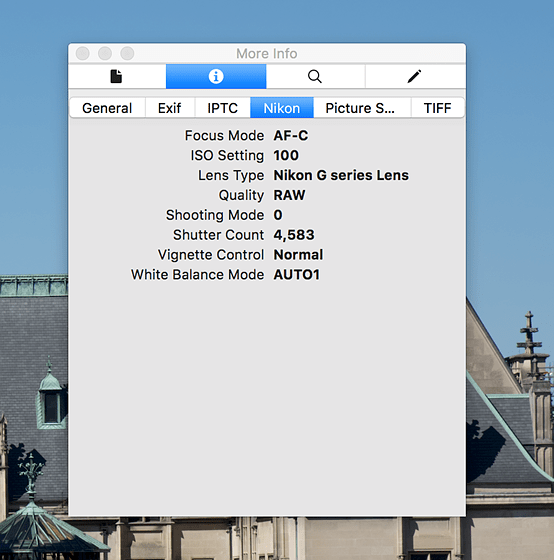Open the magnifying glass search pane

pos(315,76)
